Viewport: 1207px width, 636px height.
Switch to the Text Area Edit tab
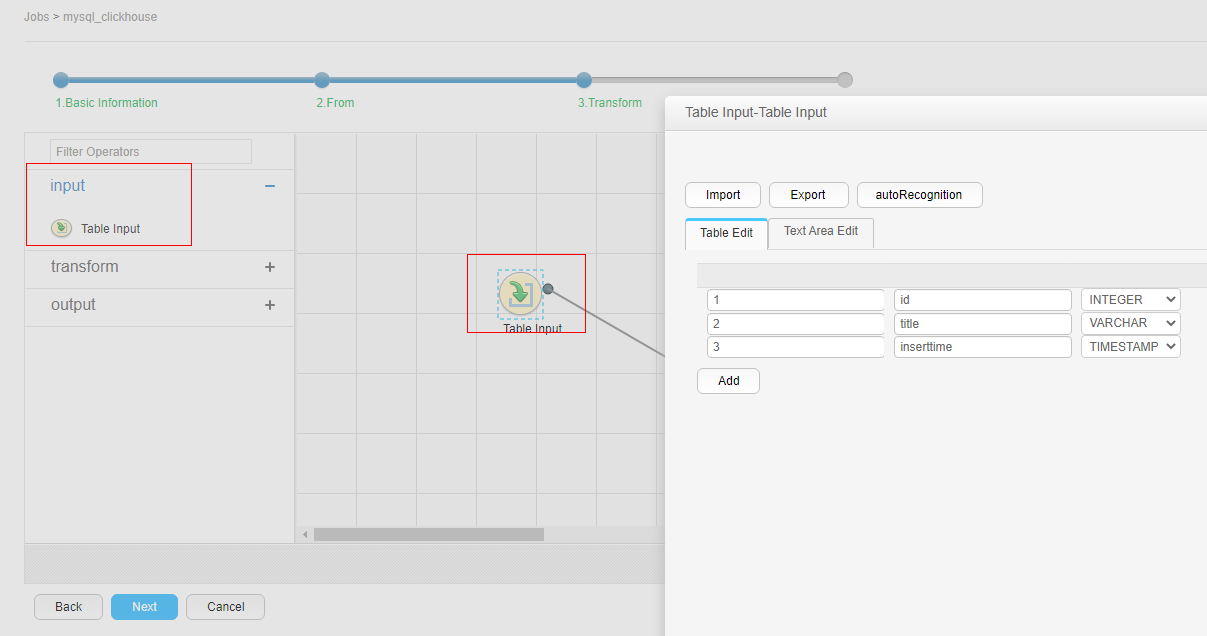[x=821, y=232]
